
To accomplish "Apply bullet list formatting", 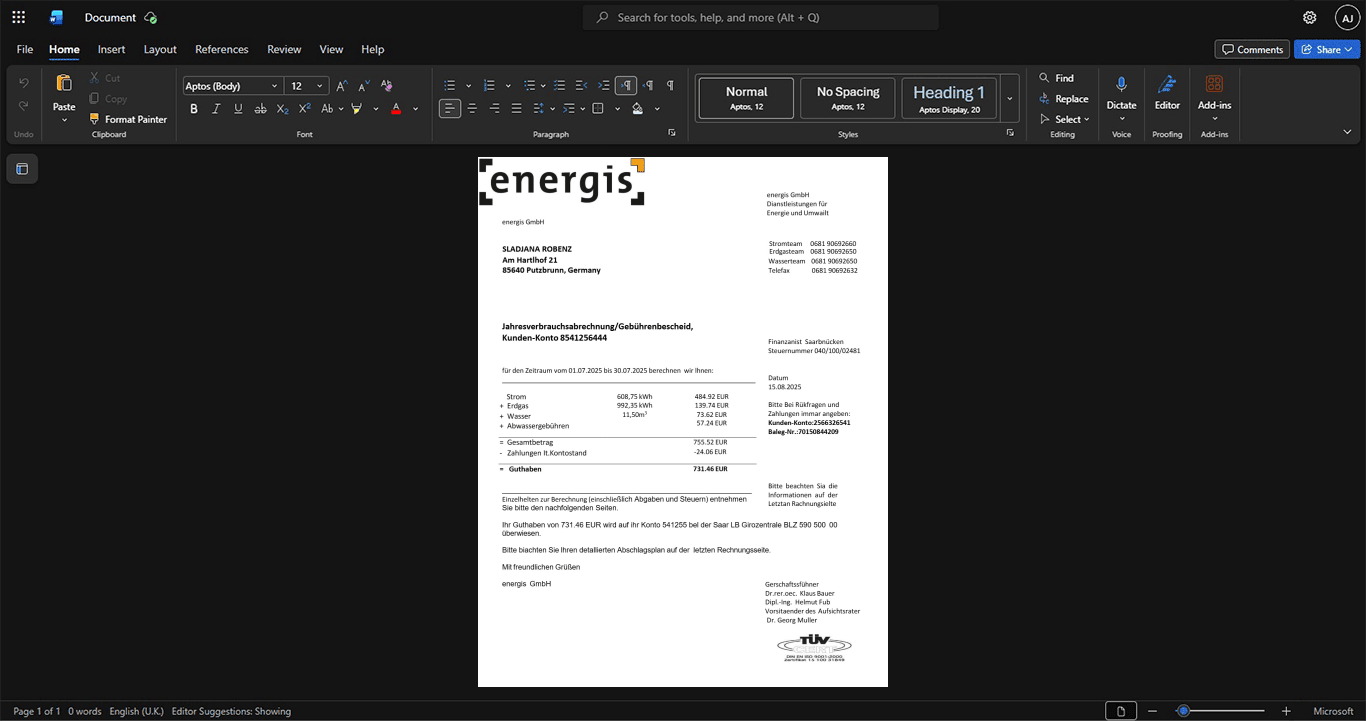I will tap(450, 85).
